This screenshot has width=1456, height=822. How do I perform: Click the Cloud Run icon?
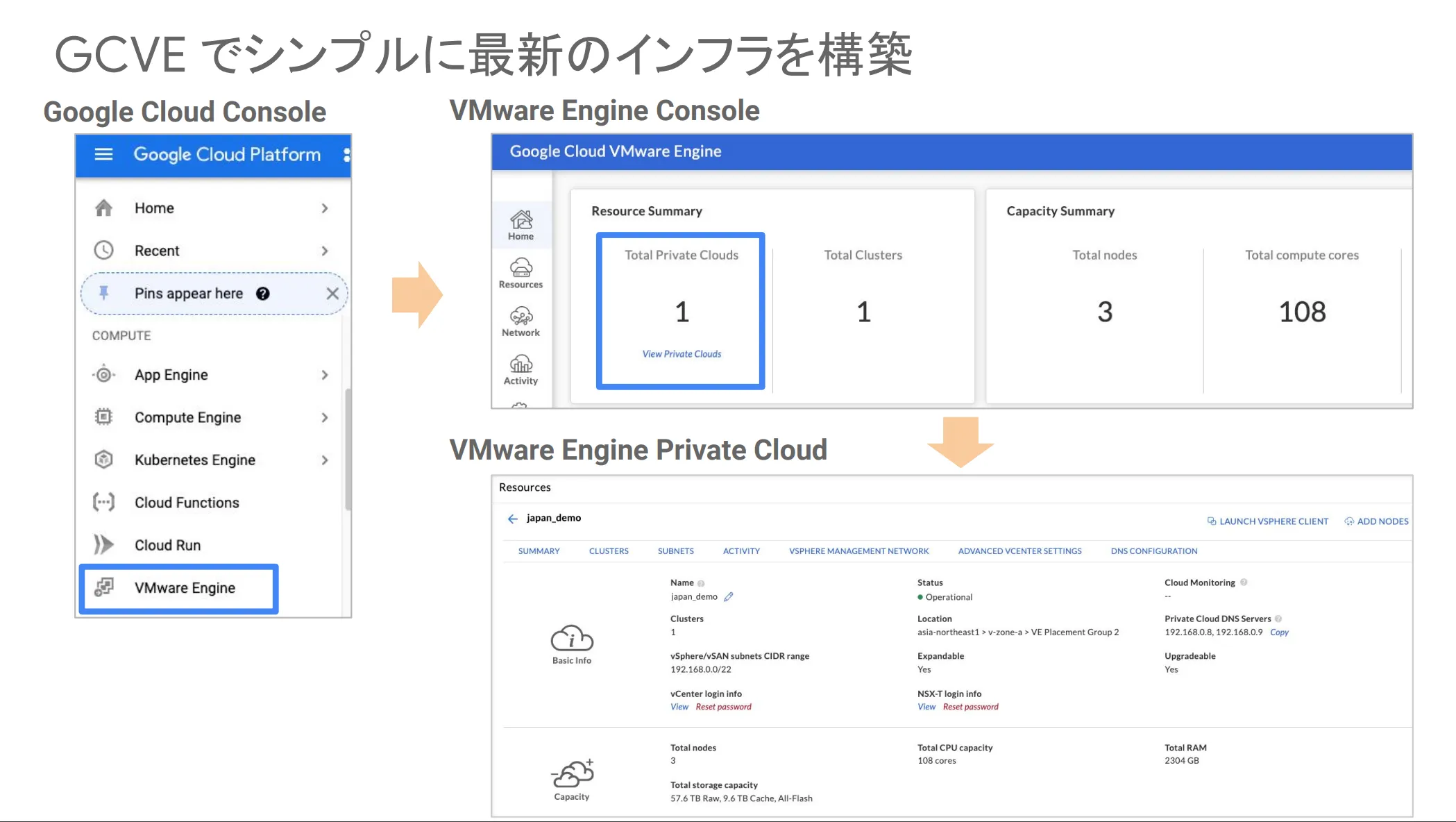[x=103, y=544]
